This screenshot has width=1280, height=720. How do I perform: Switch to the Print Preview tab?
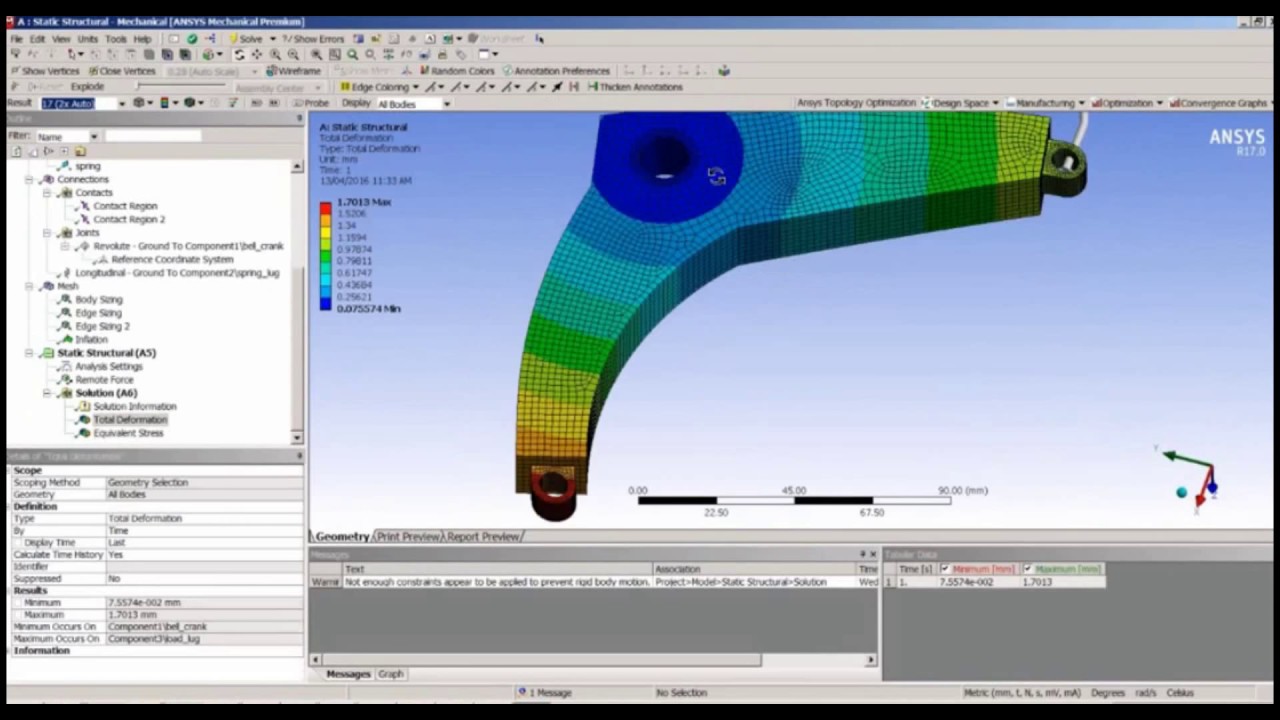tap(408, 537)
